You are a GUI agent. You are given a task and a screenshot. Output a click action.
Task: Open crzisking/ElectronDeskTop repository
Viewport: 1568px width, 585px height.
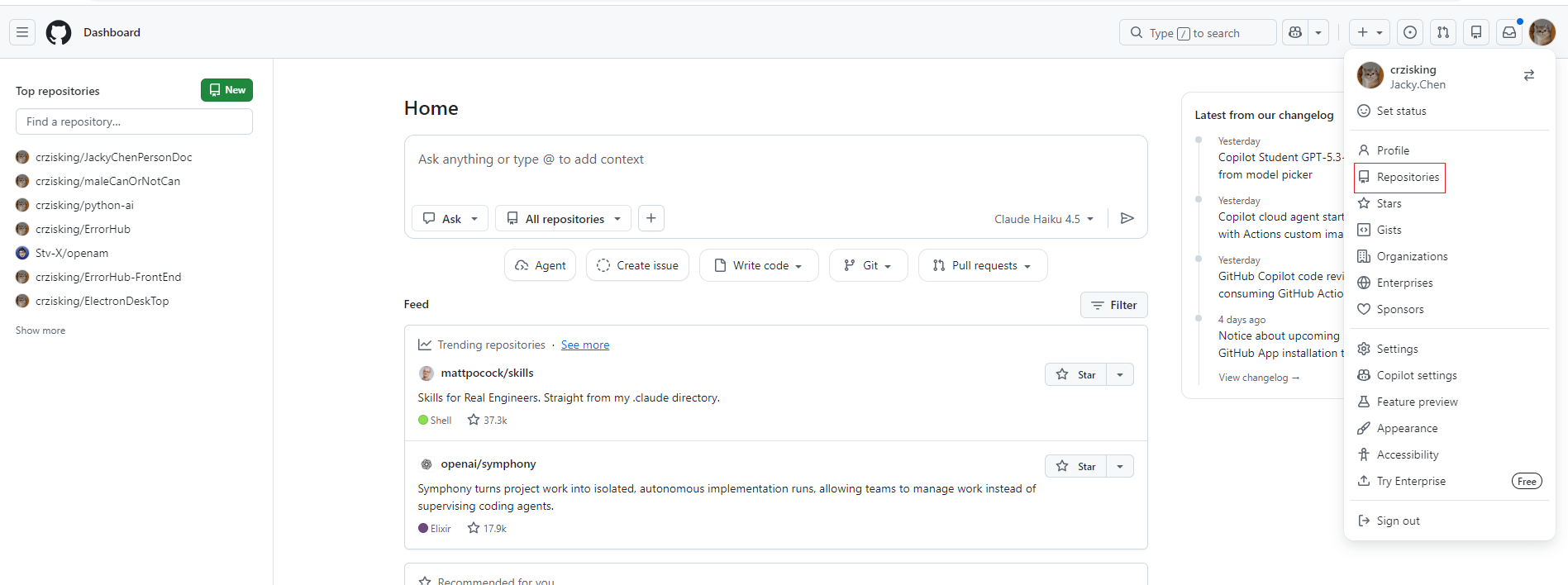pos(102,301)
